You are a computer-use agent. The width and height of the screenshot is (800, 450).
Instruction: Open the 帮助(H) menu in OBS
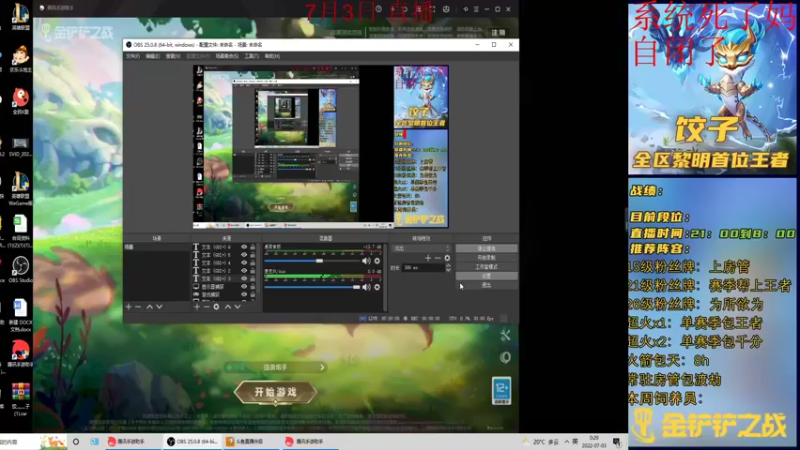pos(272,56)
